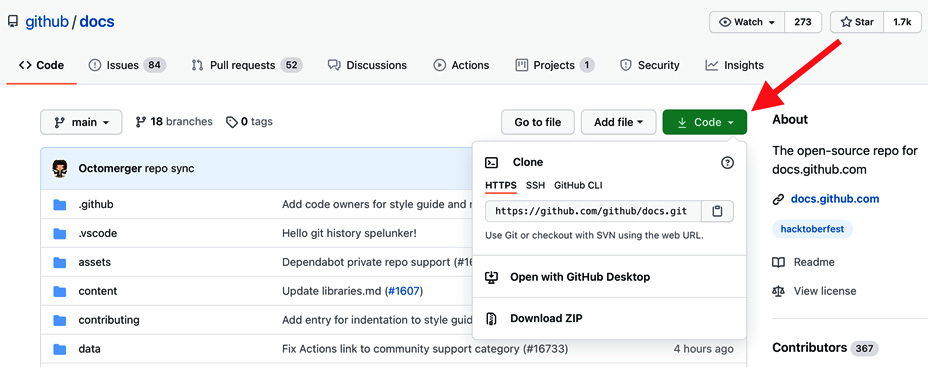Click the Go to file button
The width and height of the screenshot is (928, 367).
537,122
